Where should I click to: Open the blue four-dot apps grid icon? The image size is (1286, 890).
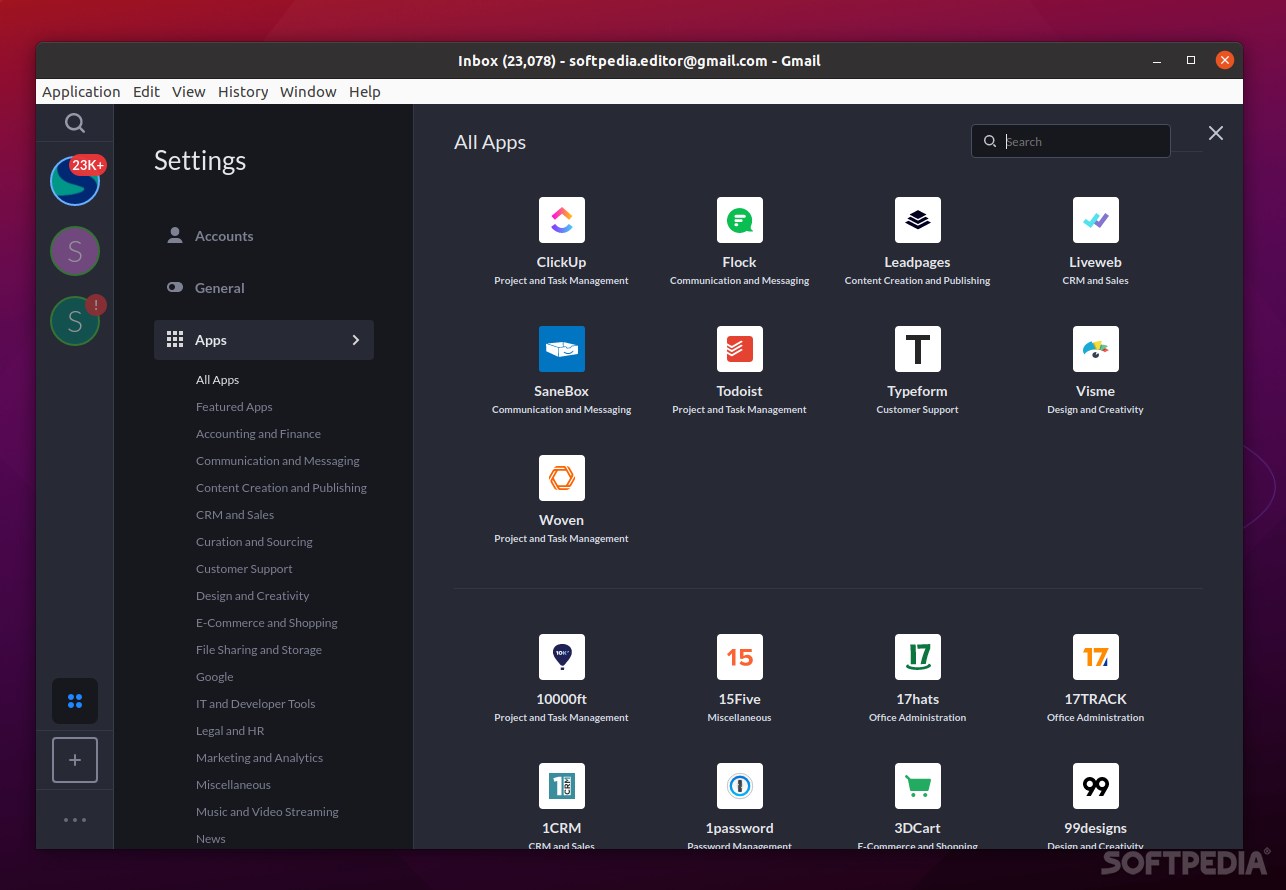click(75, 701)
